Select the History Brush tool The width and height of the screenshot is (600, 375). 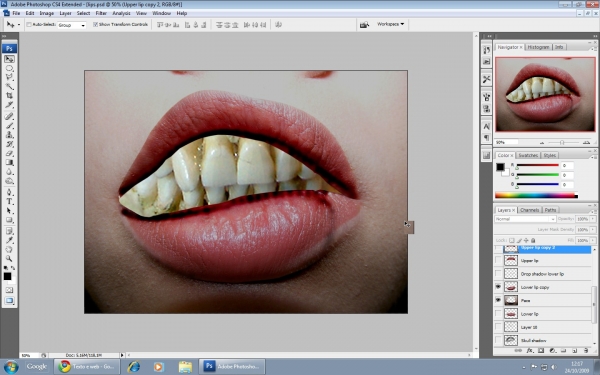coord(9,144)
